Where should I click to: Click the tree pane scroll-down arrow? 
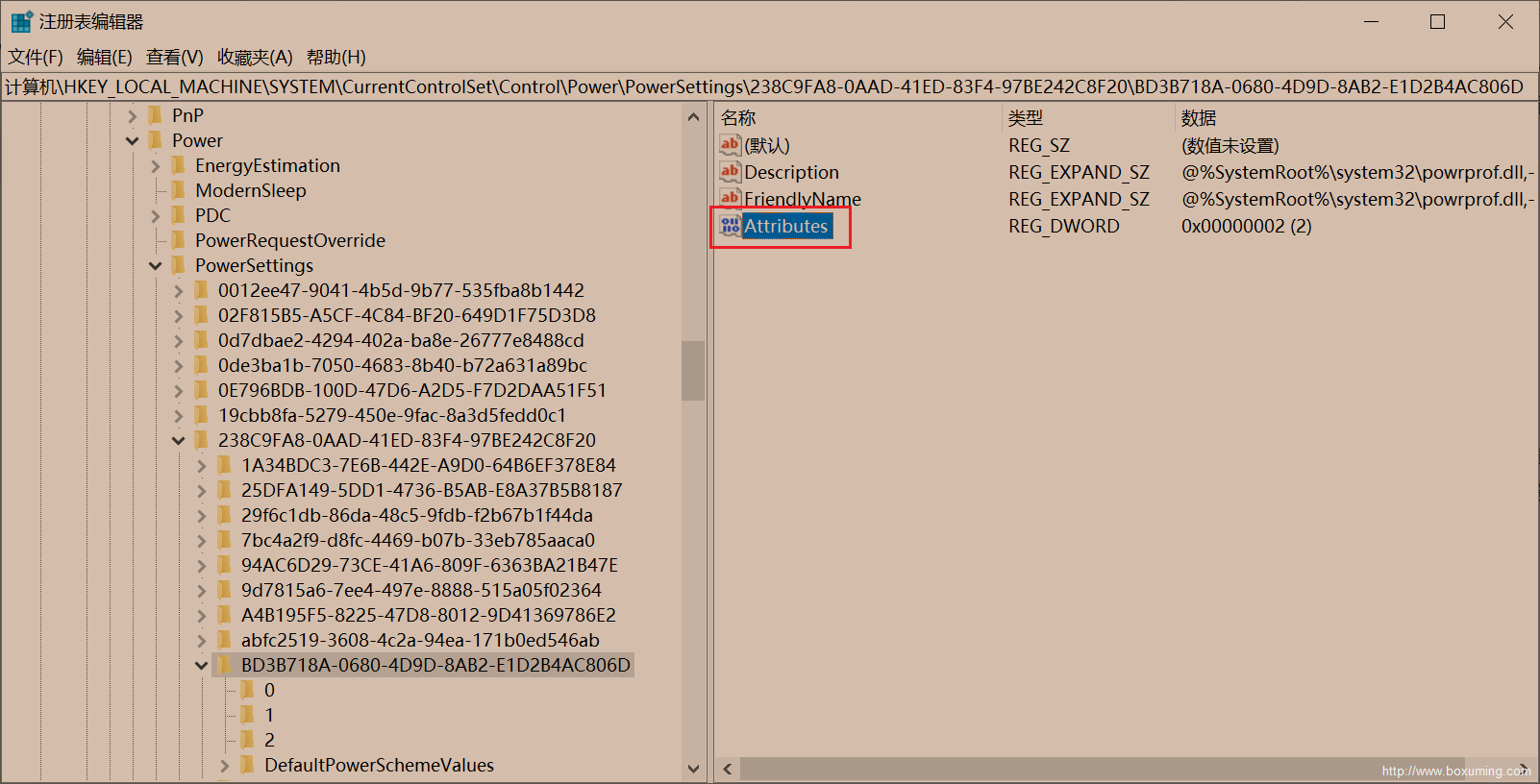coord(693,769)
